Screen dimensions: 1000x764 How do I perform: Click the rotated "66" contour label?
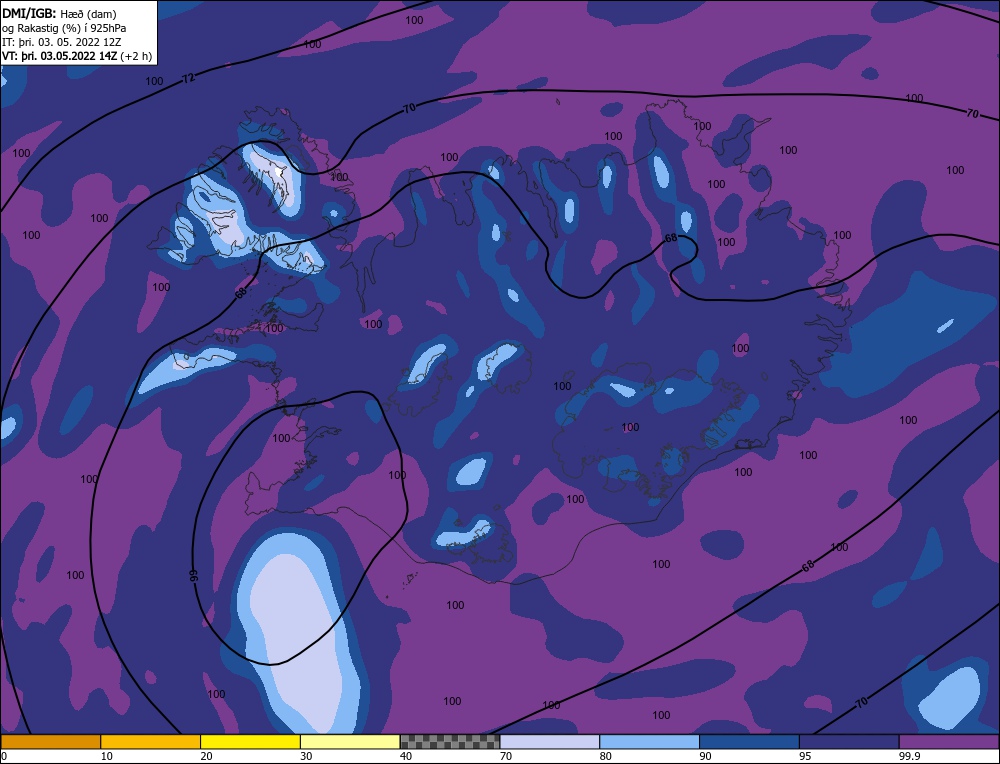pos(194,575)
